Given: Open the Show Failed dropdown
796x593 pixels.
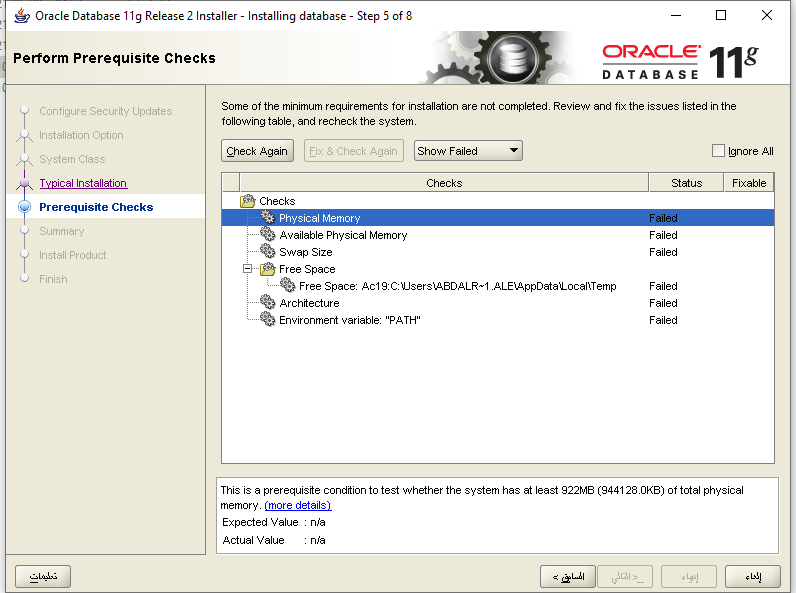Looking at the screenshot, I should pyautogui.click(x=468, y=151).
